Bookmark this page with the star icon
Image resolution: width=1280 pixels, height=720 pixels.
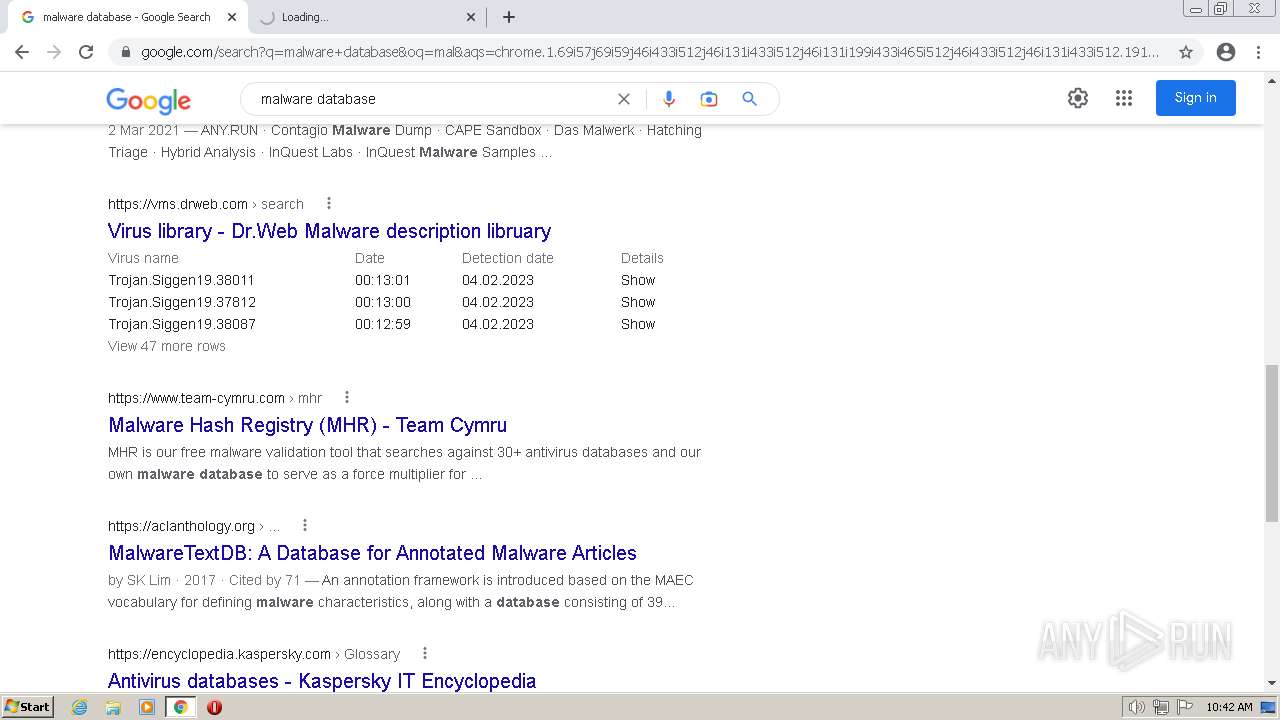1186,52
